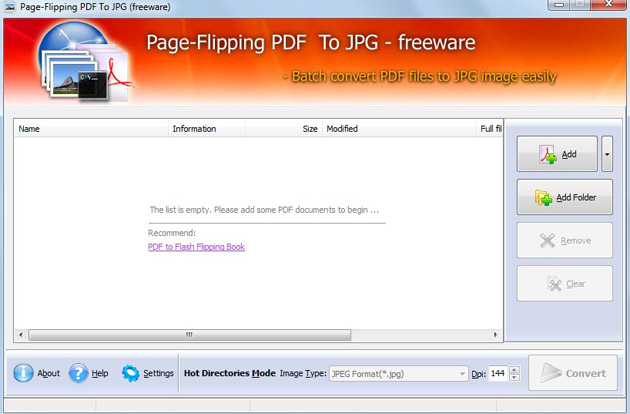The height and width of the screenshot is (414, 630).
Task: Click the horizontal scrollbar thumb
Action: pos(189,334)
